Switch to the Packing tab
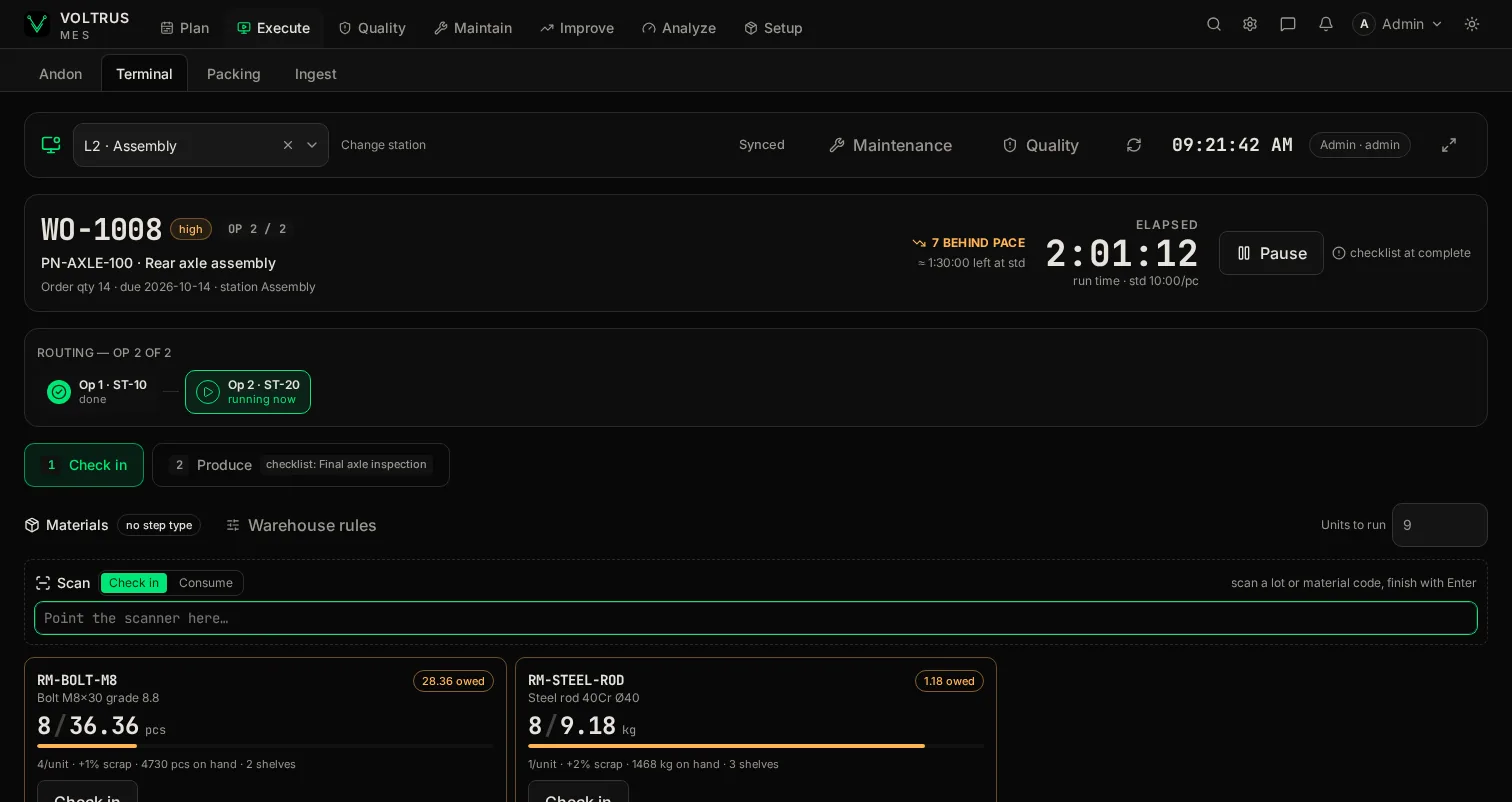This screenshot has height=802, width=1512. [234, 74]
